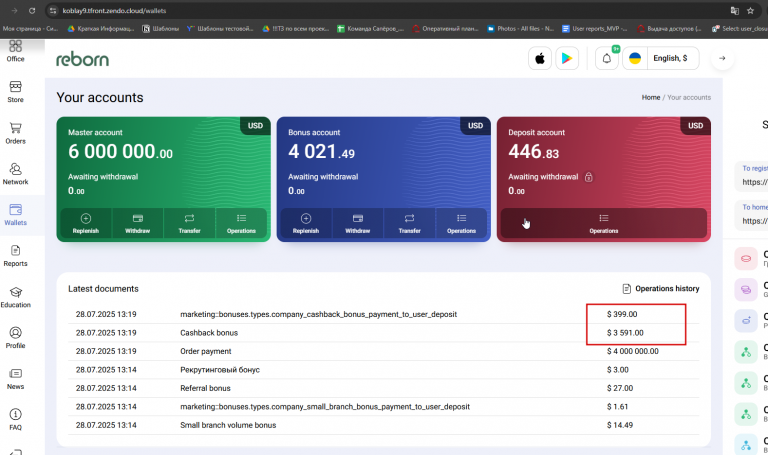The width and height of the screenshot is (768, 455).
Task: Click the Bonus account balance 4 021.49
Action: pos(321,152)
